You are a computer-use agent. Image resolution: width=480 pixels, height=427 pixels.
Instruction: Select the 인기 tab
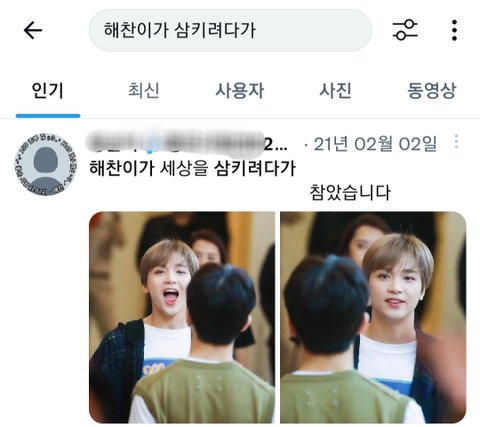coord(47,91)
